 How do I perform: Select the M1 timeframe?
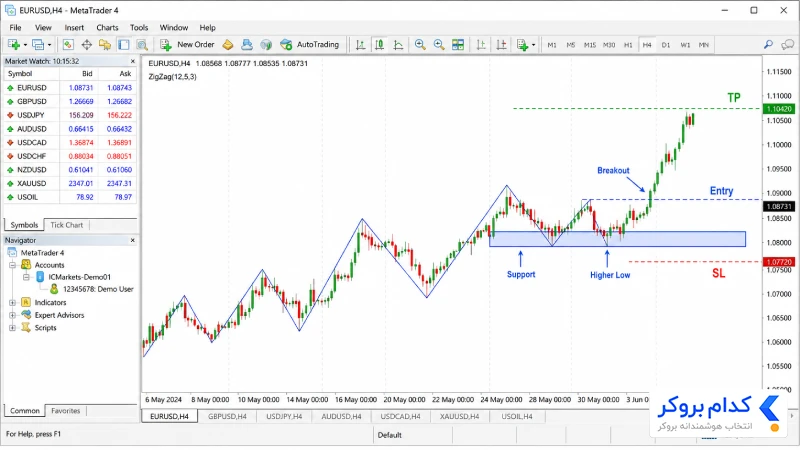point(552,45)
